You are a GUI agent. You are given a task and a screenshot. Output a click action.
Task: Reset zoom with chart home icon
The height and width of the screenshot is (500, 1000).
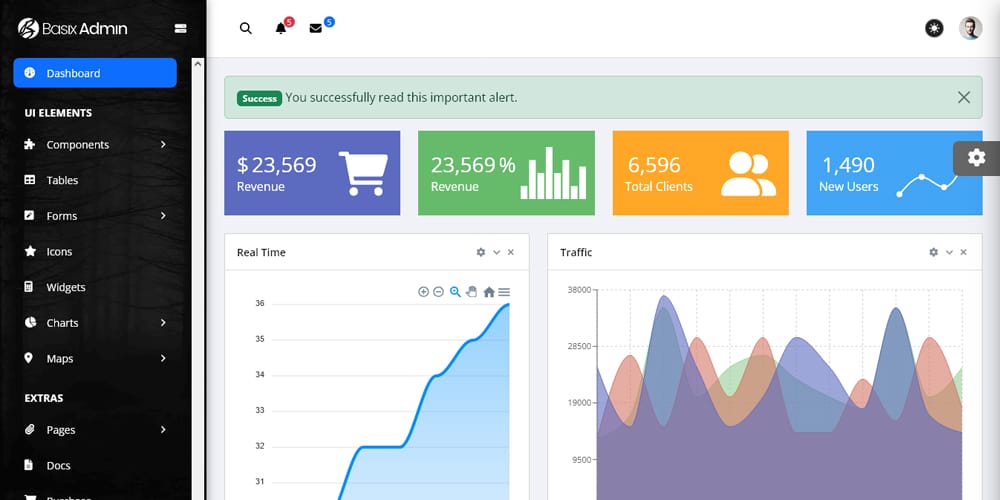[489, 292]
